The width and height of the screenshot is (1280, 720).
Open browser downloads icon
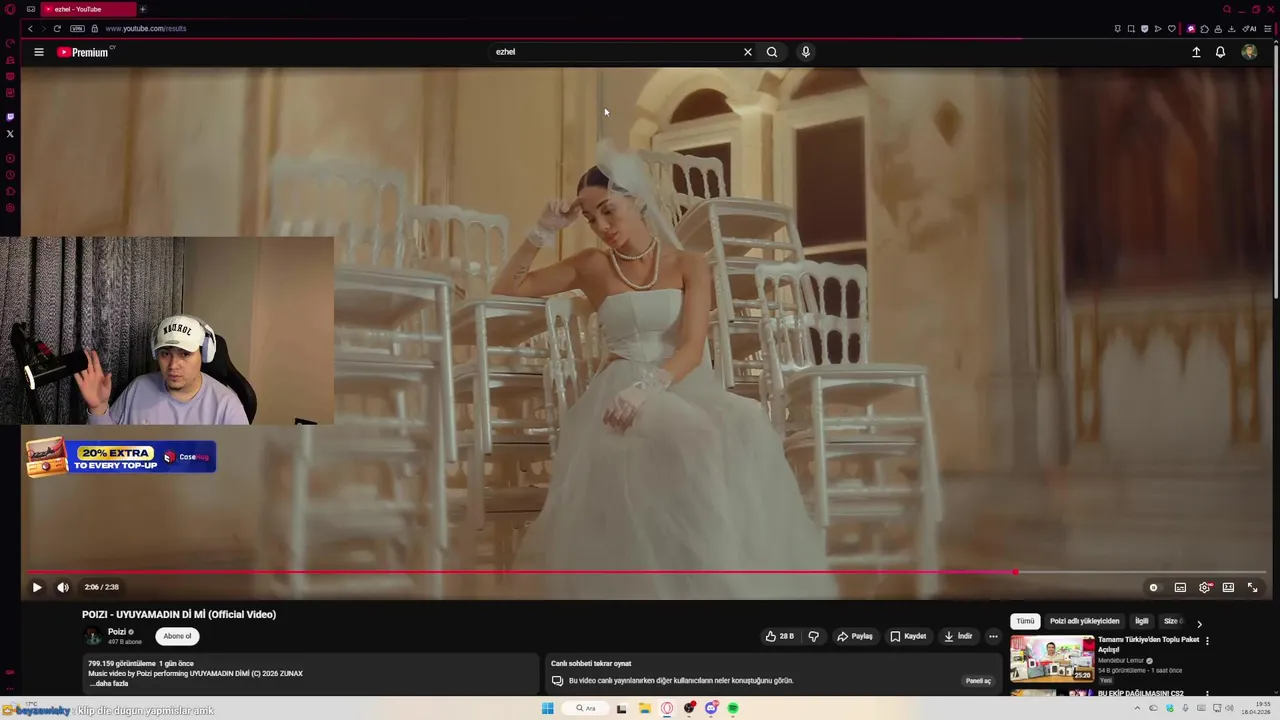[x=1231, y=28]
